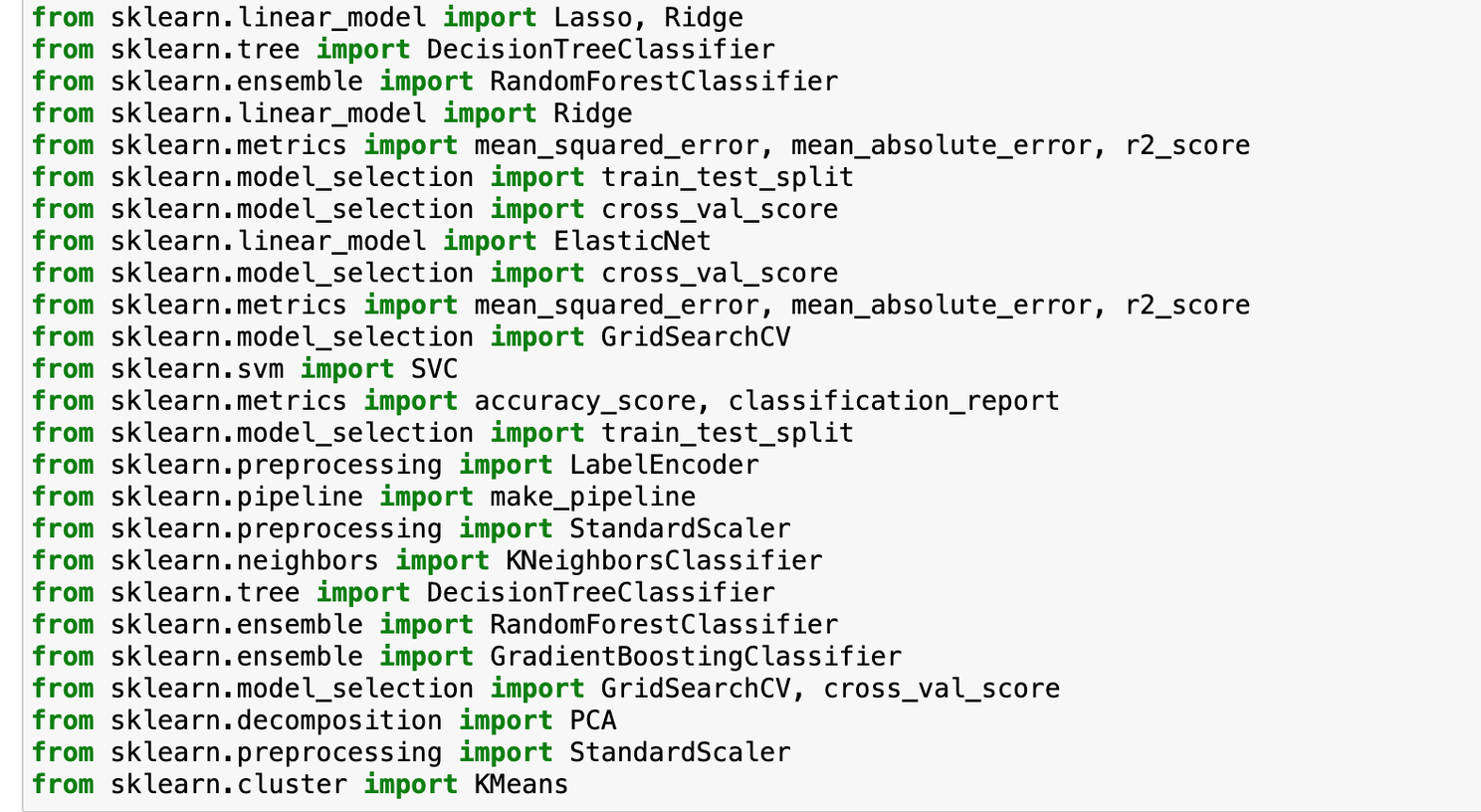Click the from keyword on the SVC line
The width and height of the screenshot is (1481, 812).
coord(63,369)
